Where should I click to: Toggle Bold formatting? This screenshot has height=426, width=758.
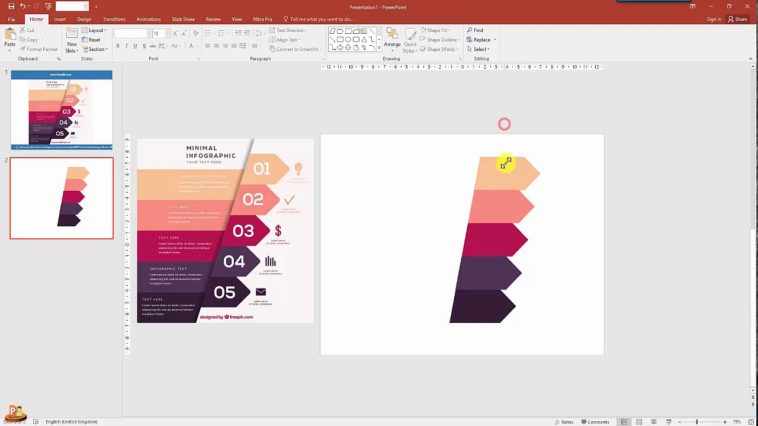pyautogui.click(x=119, y=46)
